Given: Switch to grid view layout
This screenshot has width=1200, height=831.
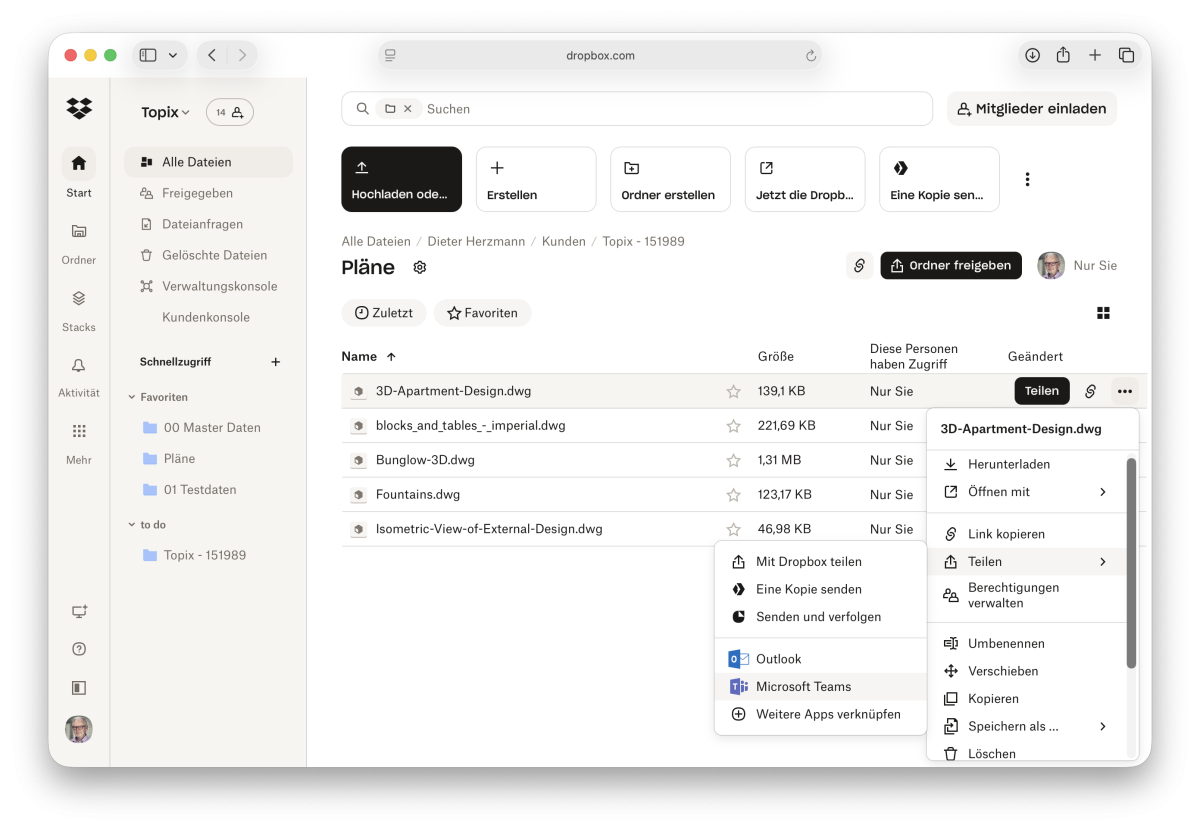Looking at the screenshot, I should [x=1103, y=313].
